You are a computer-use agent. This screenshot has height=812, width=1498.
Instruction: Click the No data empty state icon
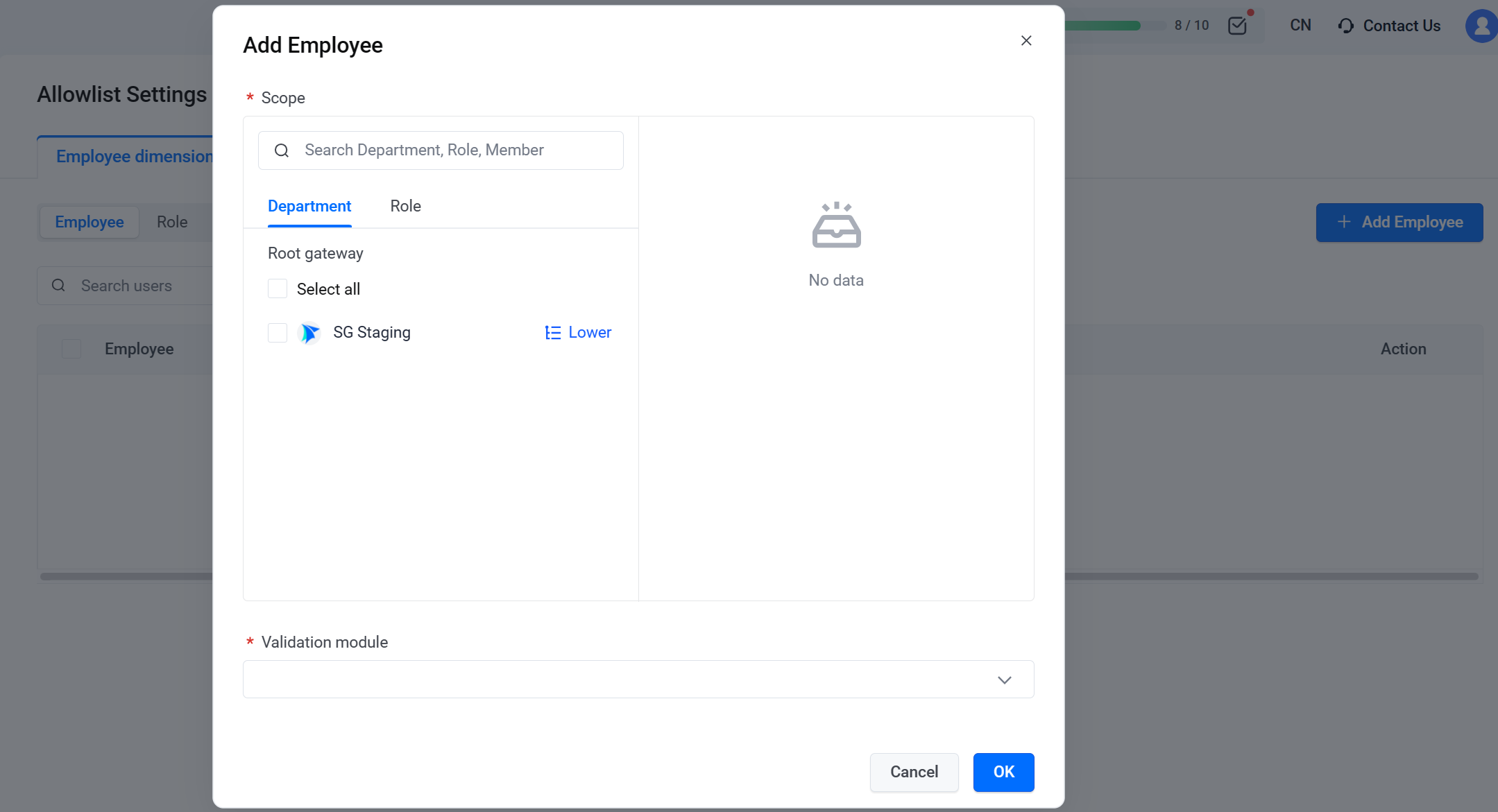point(837,225)
